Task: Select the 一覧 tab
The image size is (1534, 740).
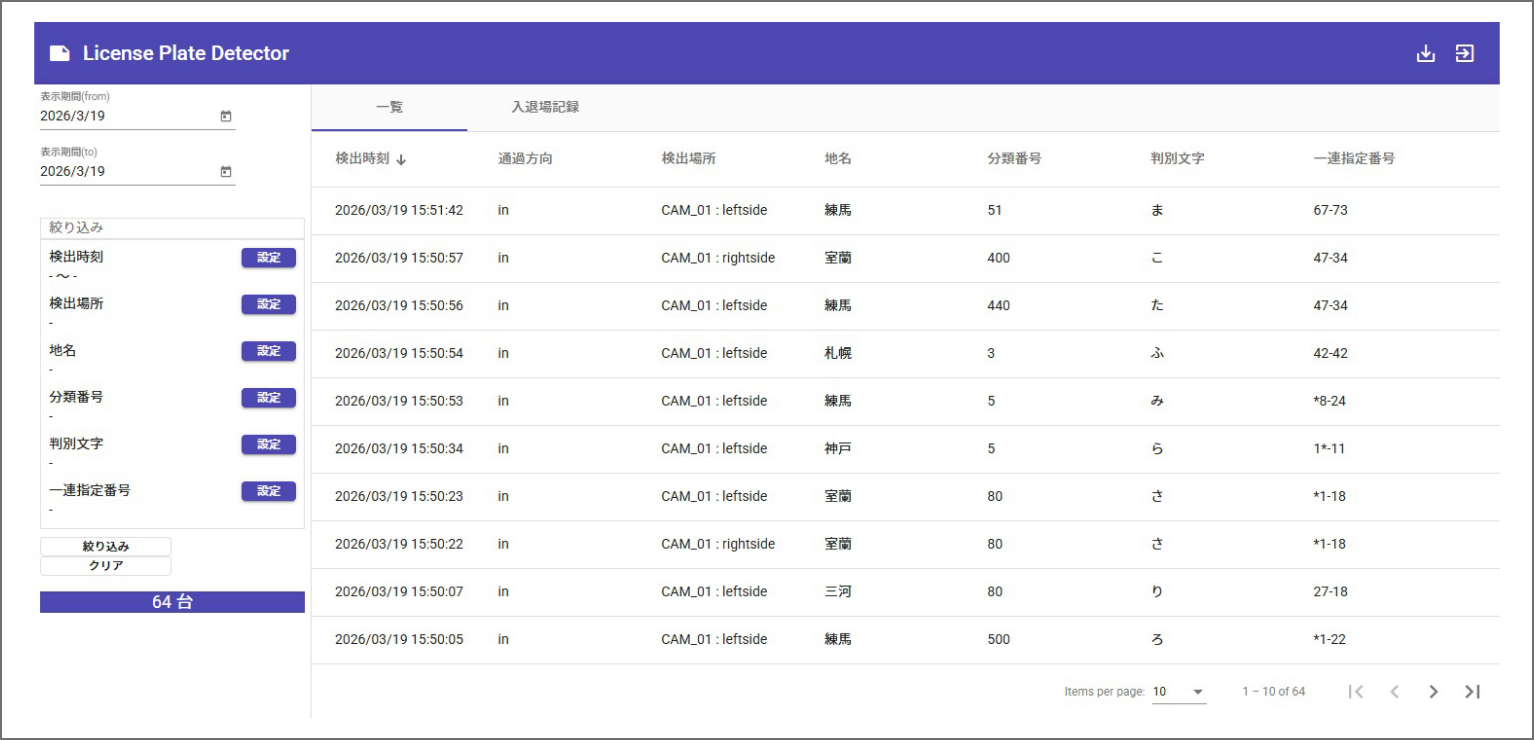Action: (x=389, y=107)
